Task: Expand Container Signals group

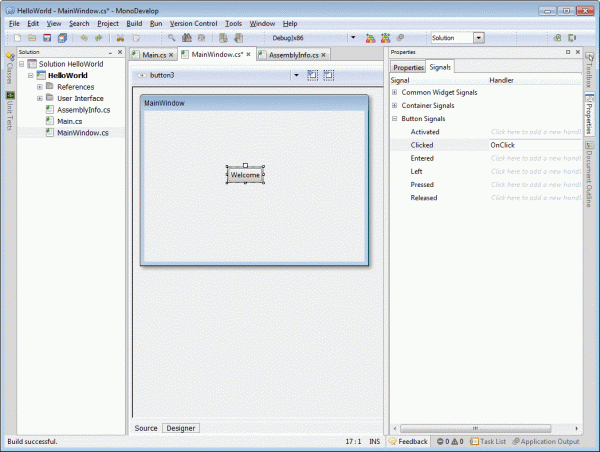Action: point(395,105)
